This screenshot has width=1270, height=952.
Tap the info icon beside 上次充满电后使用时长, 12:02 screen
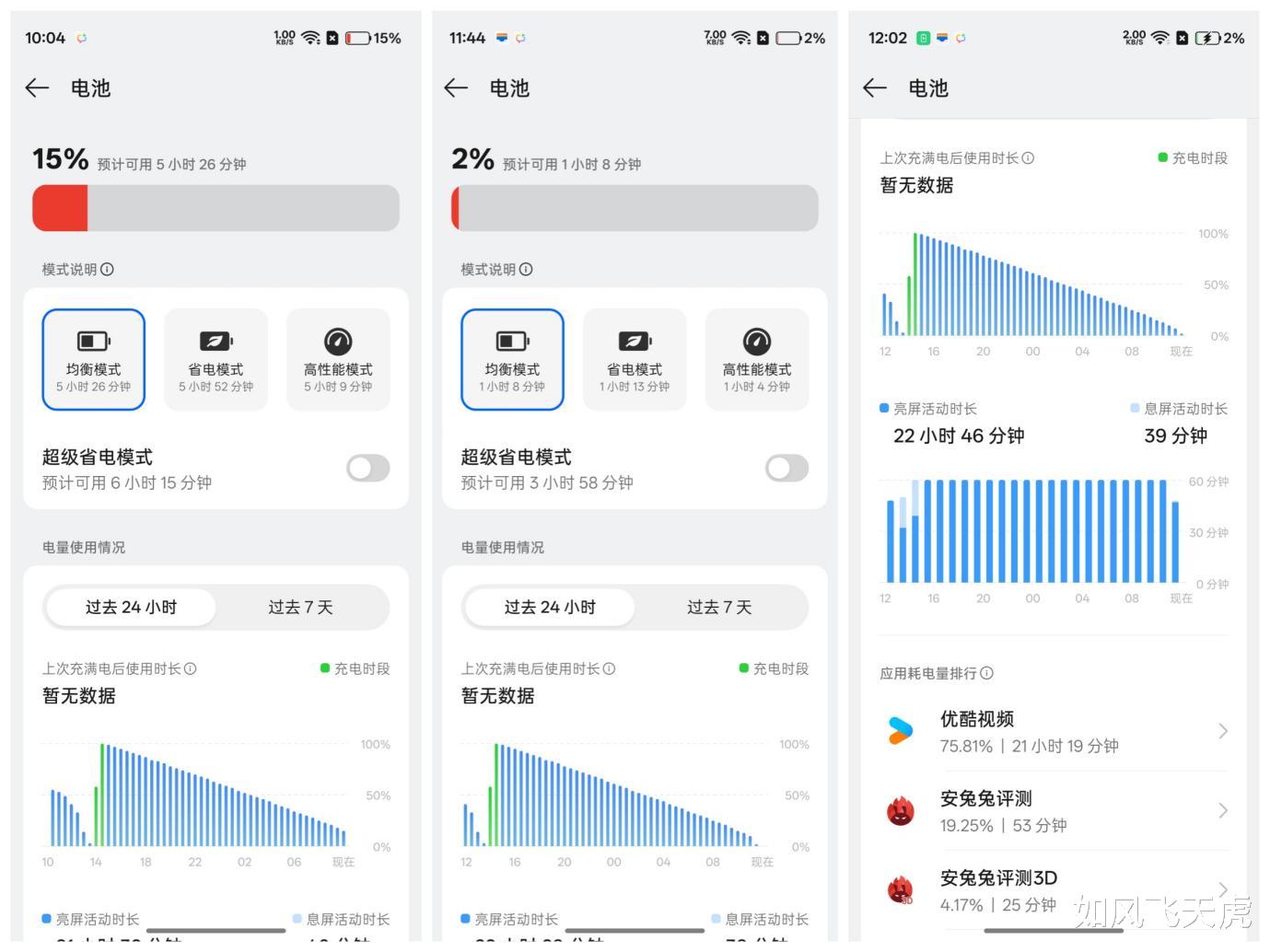1029,158
